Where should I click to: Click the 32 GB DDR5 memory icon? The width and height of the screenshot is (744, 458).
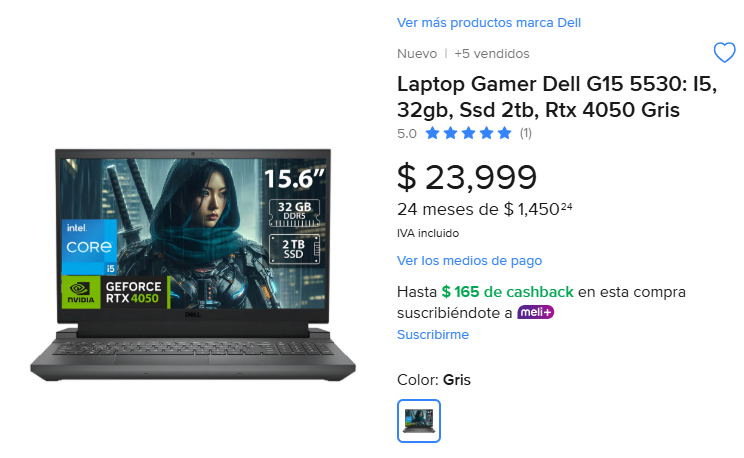click(294, 212)
